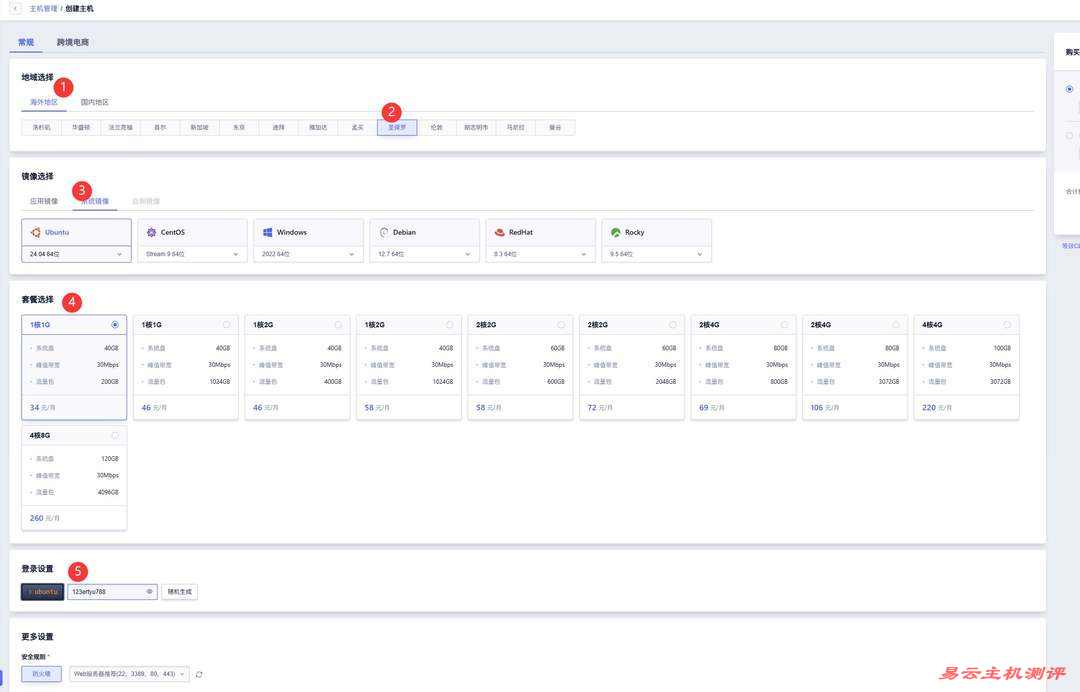Choose the 新加坡 region button
The image size is (1080, 692).
[200, 128]
